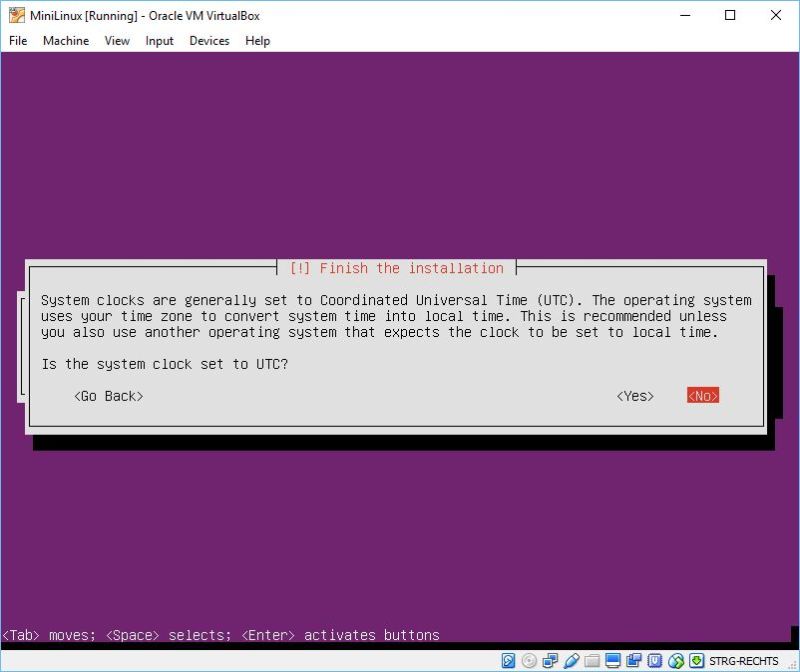Toggle mouse pointer integration status icon
The image size is (800, 672).
pyautogui.click(x=676, y=661)
